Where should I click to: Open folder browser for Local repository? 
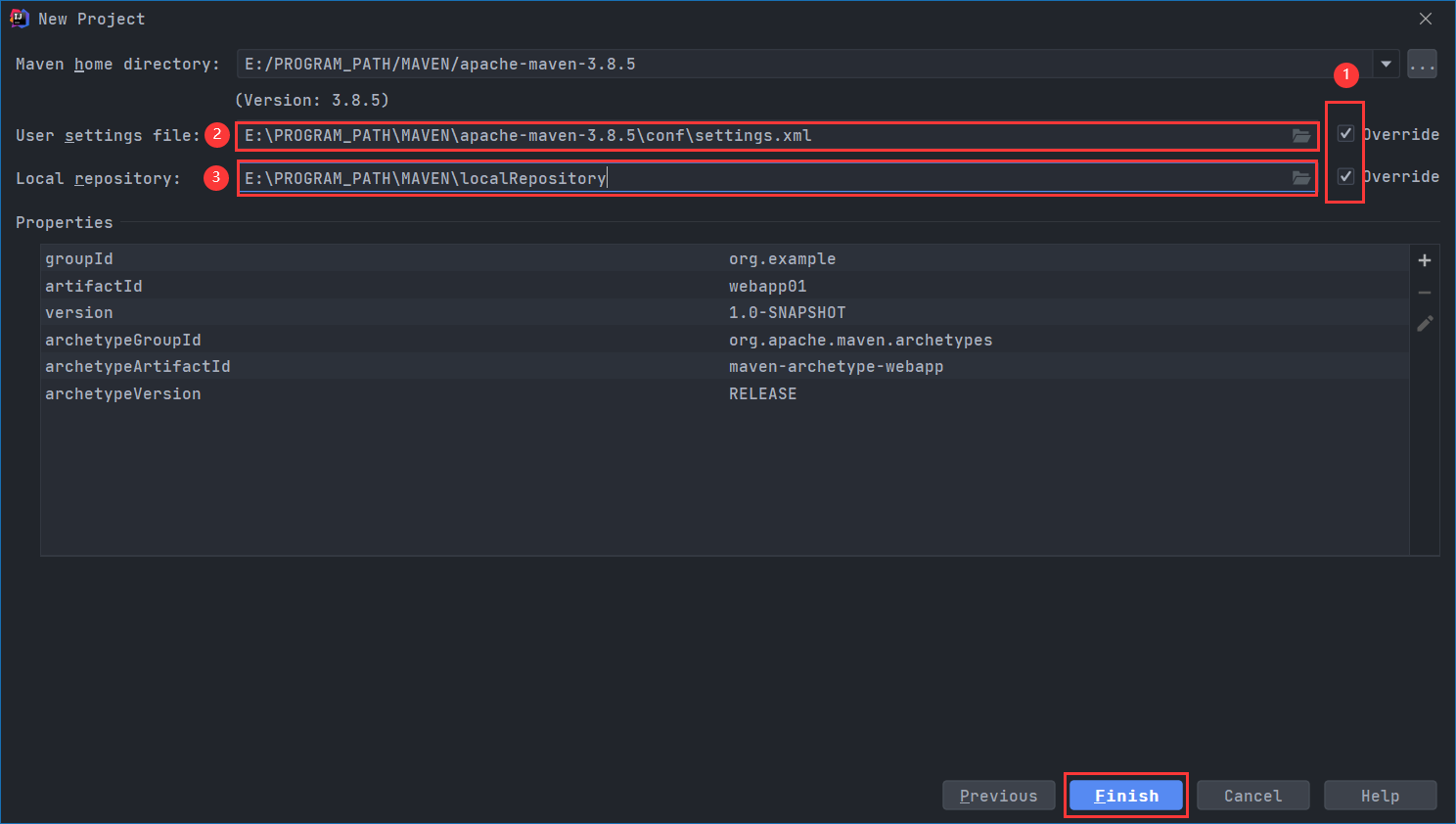click(1301, 178)
